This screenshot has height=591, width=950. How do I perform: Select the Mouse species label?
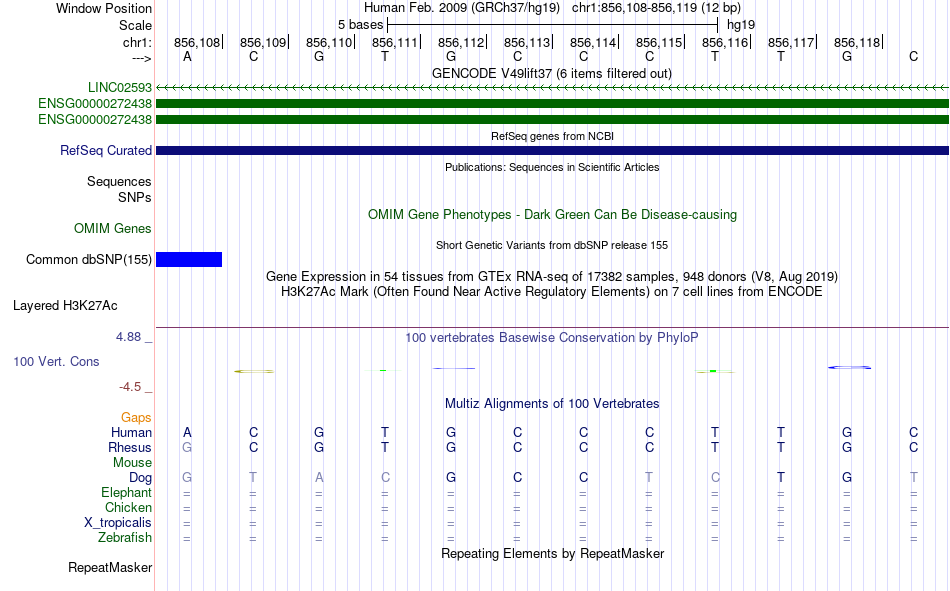click(132, 462)
